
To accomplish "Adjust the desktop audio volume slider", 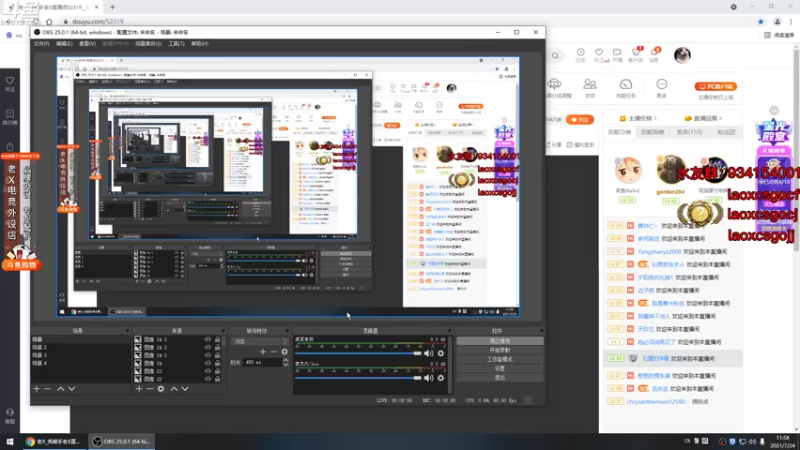I will point(358,353).
